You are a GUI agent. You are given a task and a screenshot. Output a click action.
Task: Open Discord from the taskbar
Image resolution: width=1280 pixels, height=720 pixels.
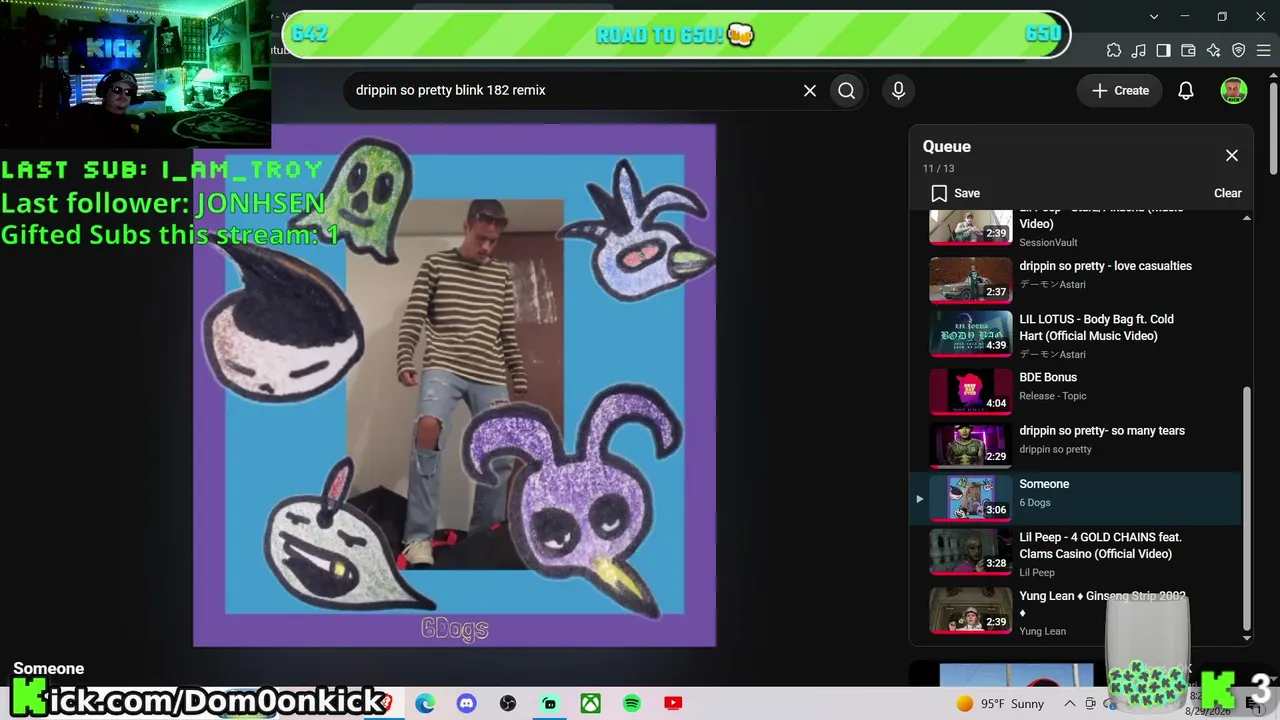466,704
